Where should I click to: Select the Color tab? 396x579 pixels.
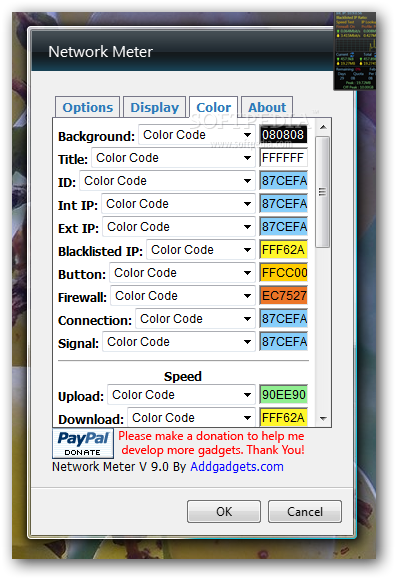point(214,107)
